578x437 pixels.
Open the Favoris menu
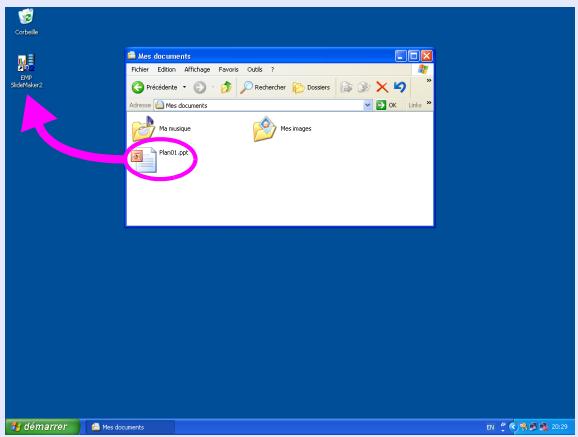pyautogui.click(x=228, y=69)
